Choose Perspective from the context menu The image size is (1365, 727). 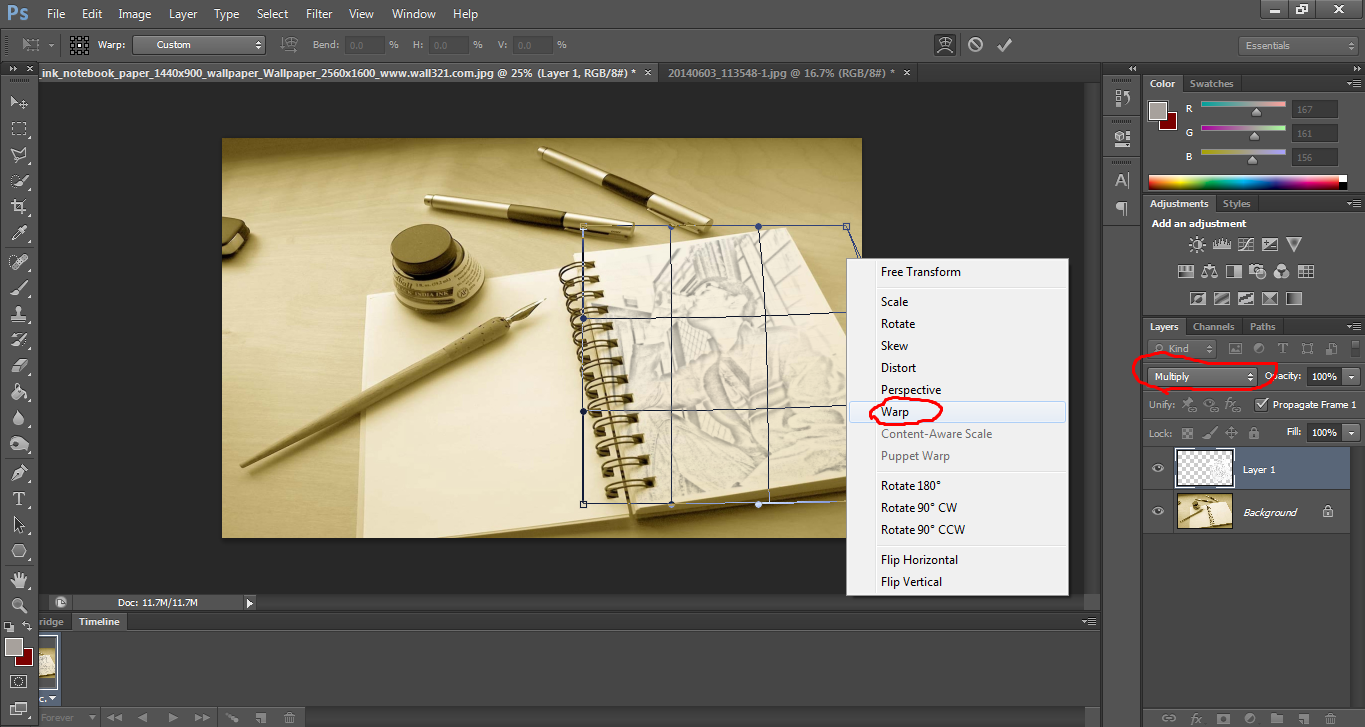958,390
